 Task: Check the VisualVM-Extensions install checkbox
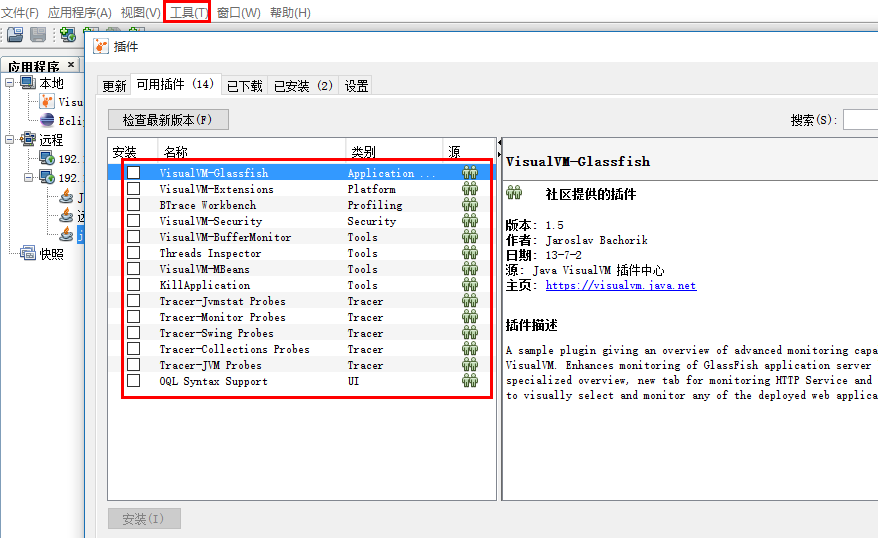133,189
